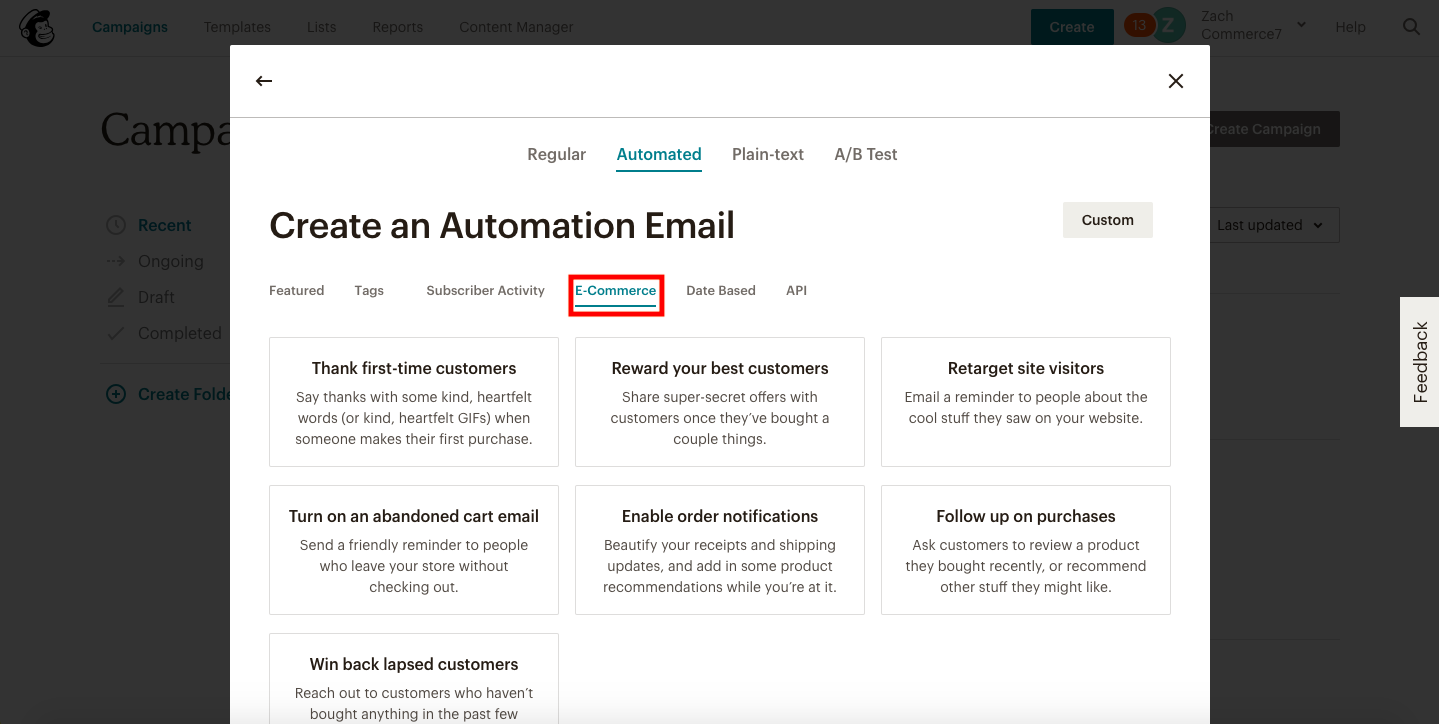Filter campaigns by Completed

pos(180,333)
